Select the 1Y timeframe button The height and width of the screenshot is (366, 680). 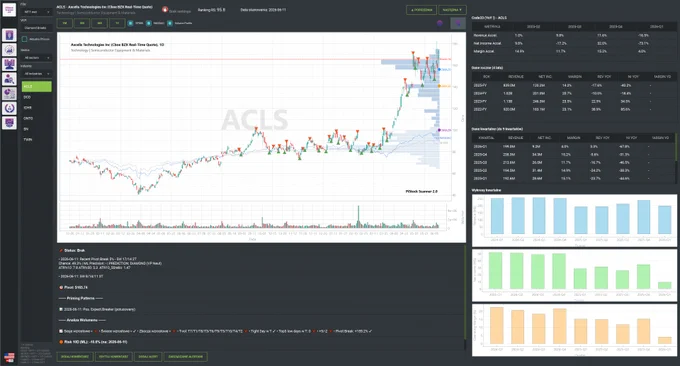click(x=117, y=23)
